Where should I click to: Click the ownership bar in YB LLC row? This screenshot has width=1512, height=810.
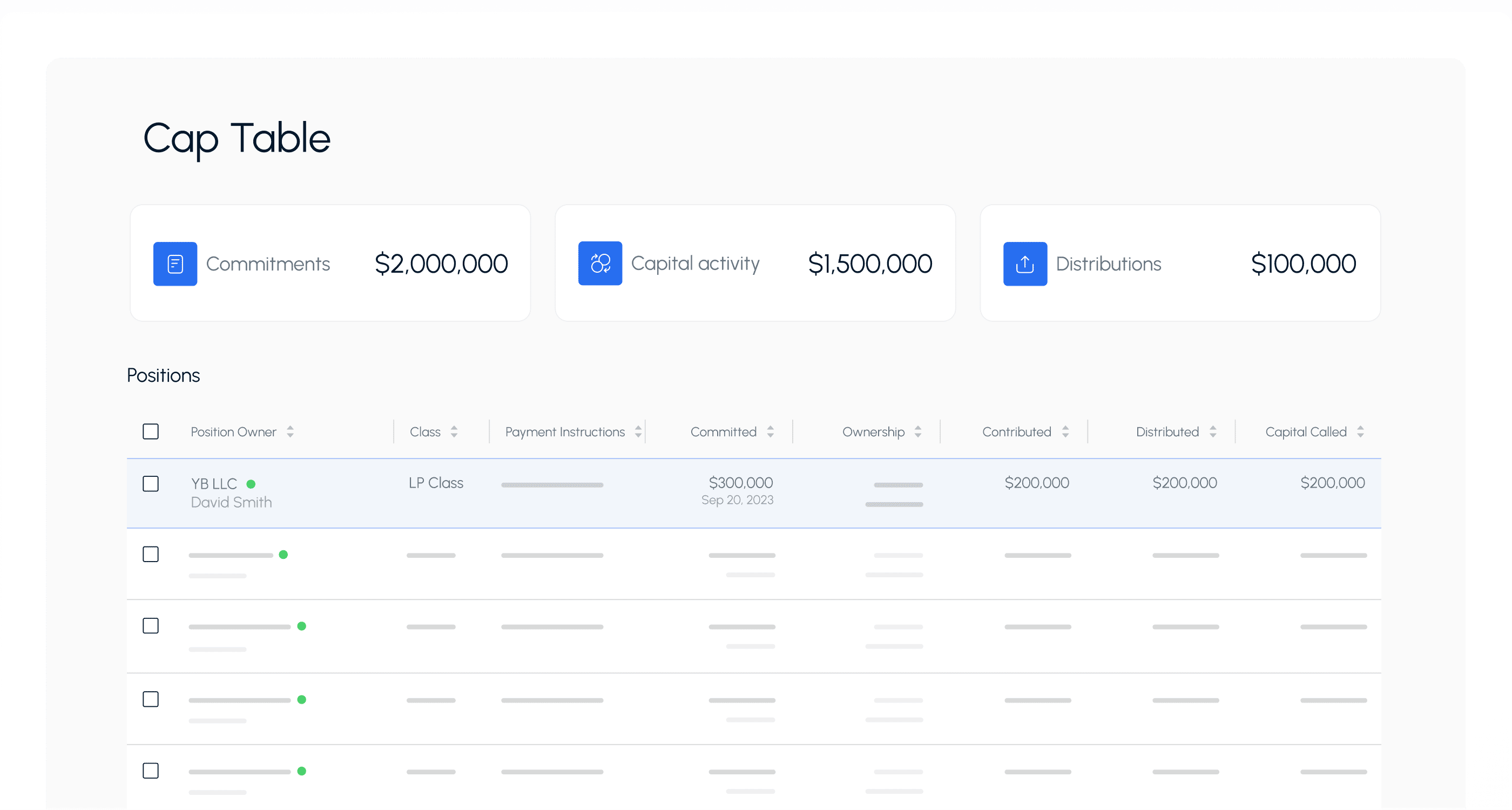coord(897,485)
